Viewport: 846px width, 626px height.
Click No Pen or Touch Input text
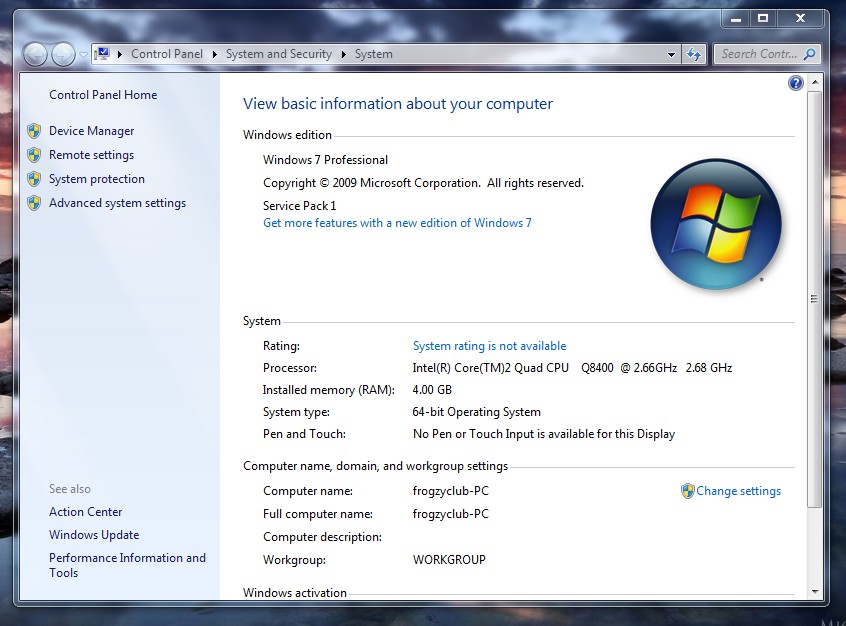point(544,434)
